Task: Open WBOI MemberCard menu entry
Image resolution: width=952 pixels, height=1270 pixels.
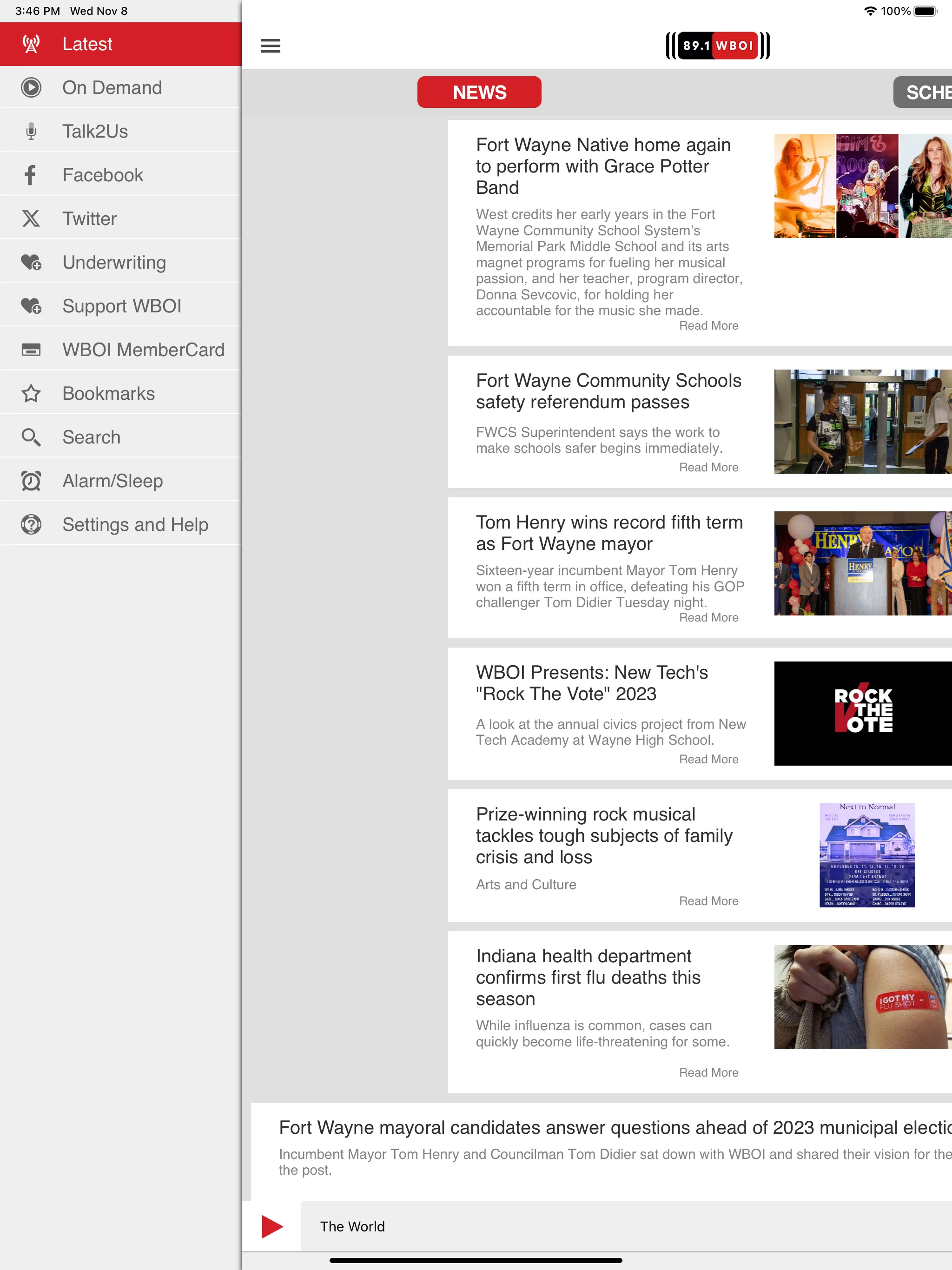Action: coord(120,350)
